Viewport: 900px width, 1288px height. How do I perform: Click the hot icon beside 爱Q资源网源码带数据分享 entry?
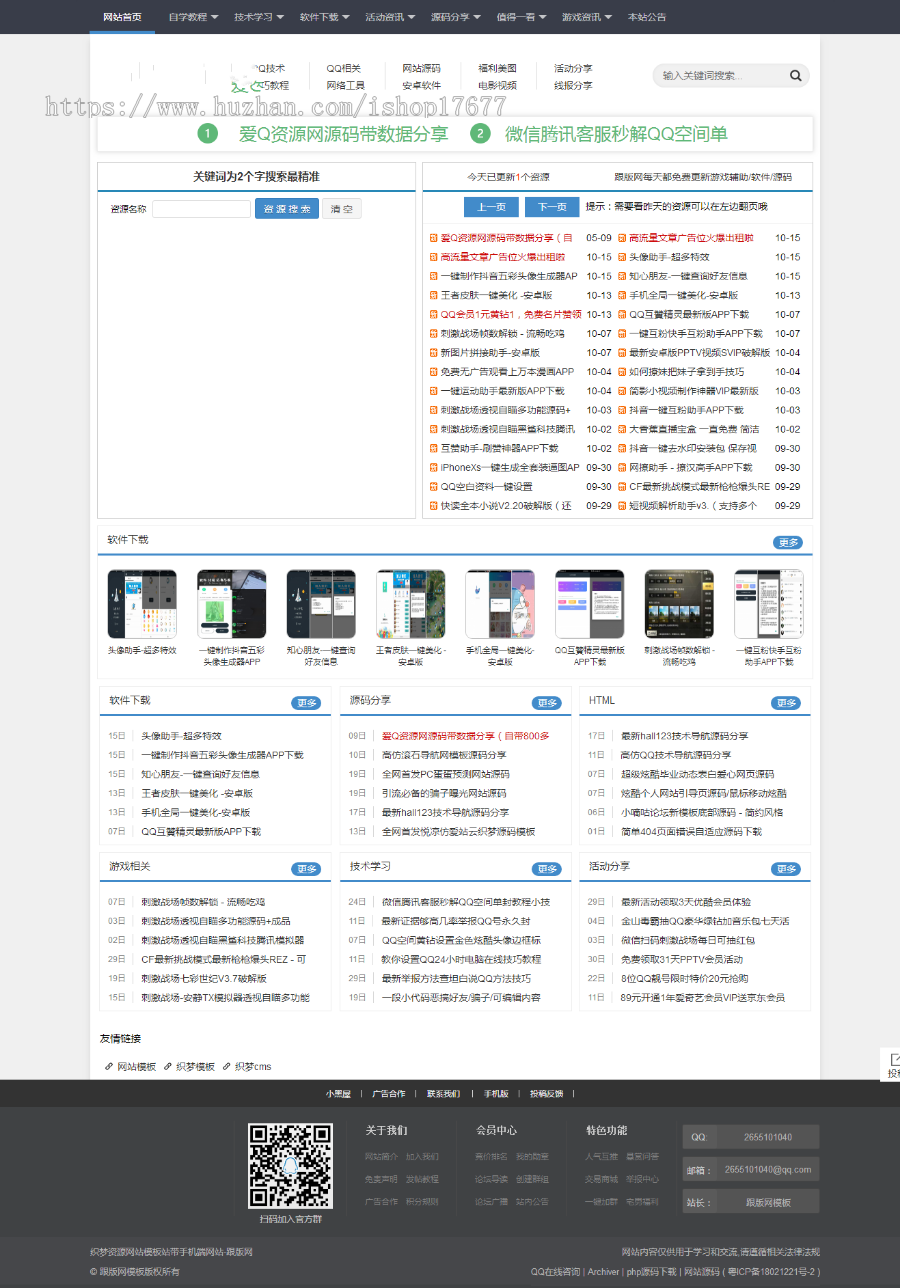(433, 238)
